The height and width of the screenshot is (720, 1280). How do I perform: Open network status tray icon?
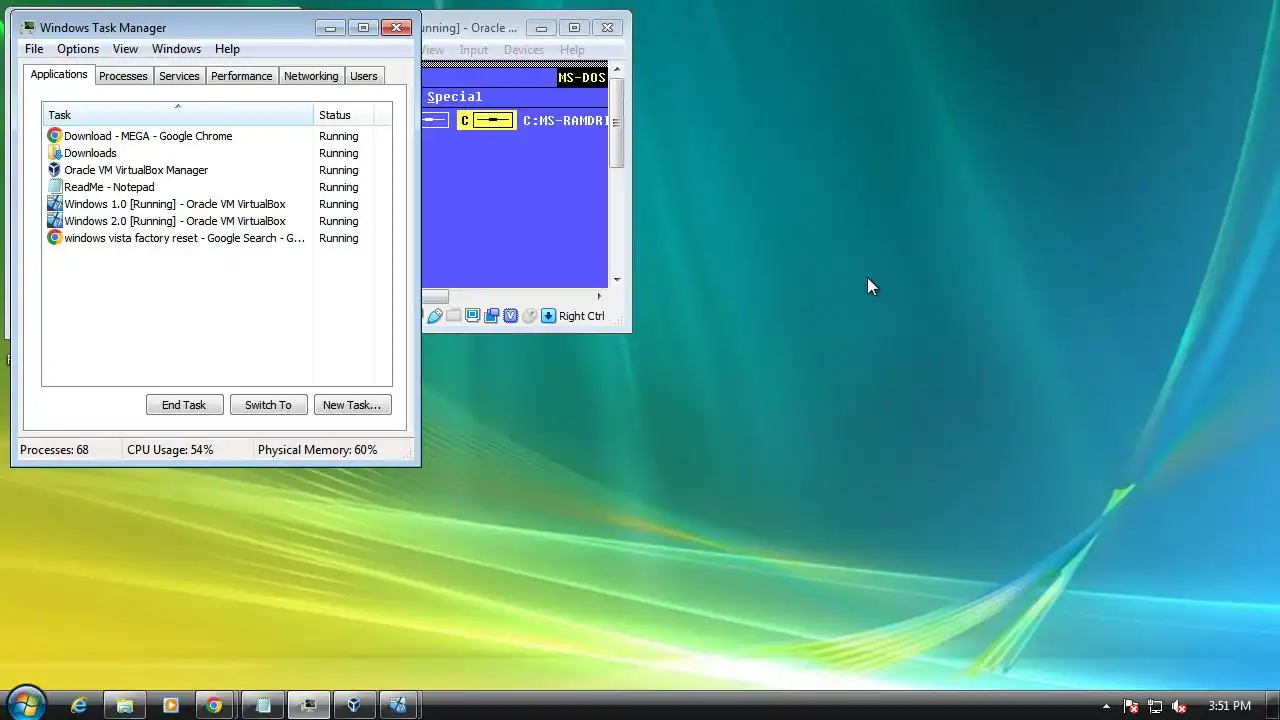tap(1155, 706)
